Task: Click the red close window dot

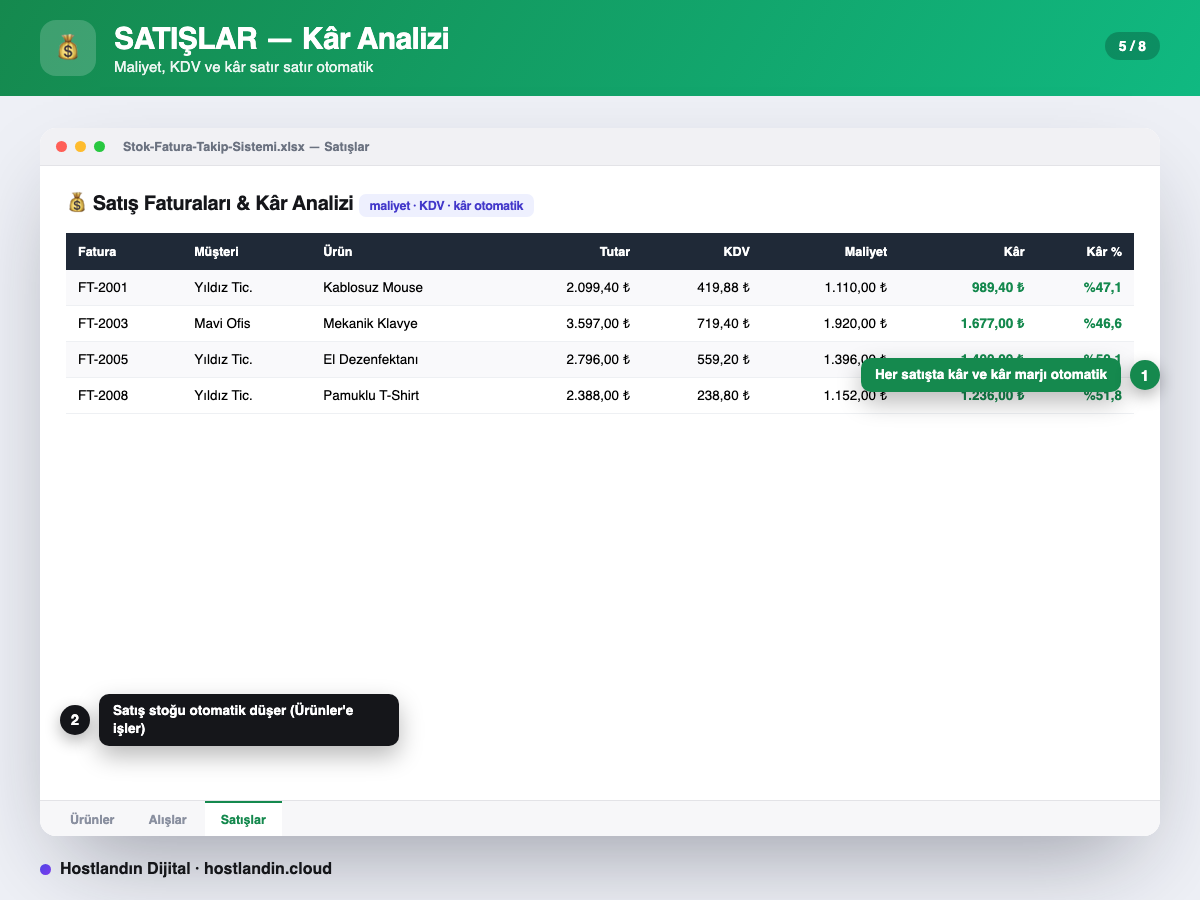Action: coord(62,147)
